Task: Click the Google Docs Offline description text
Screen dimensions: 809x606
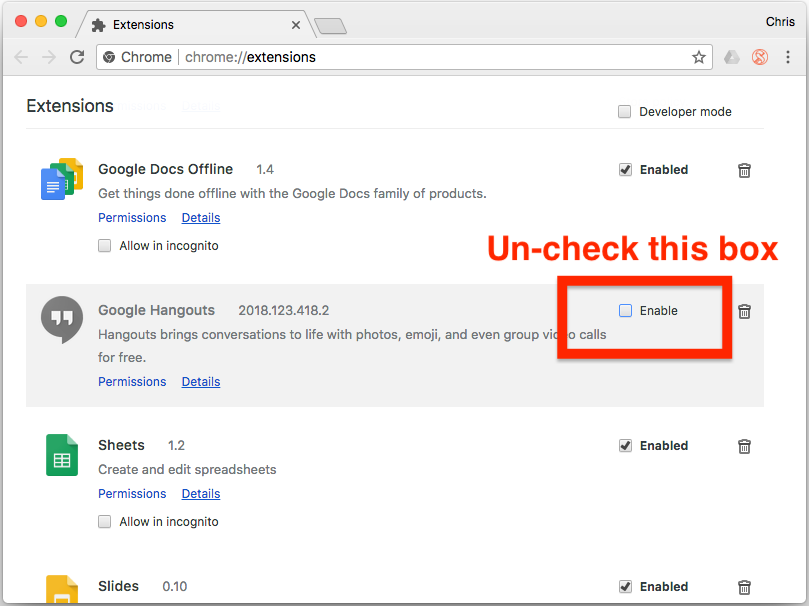Action: coord(292,193)
